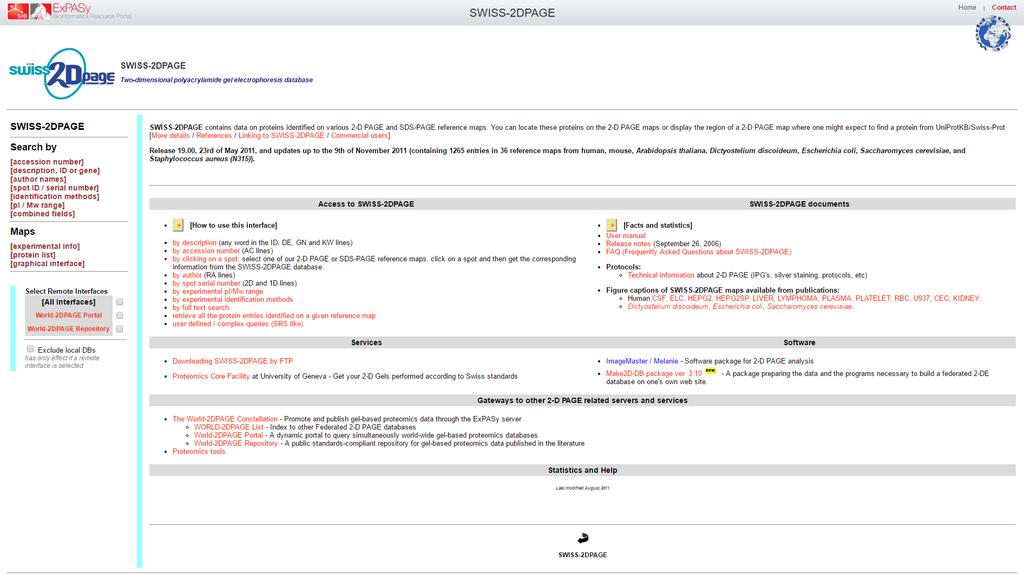Click by full text search link
1024x574 pixels.
[x=201, y=308]
